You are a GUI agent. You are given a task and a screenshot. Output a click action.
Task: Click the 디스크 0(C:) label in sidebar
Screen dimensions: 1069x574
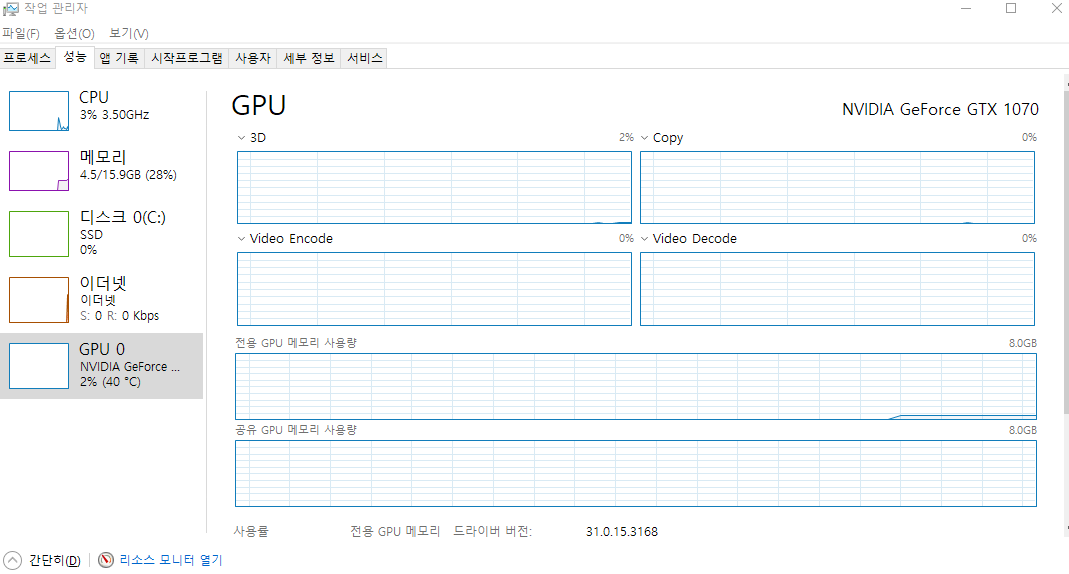123,217
